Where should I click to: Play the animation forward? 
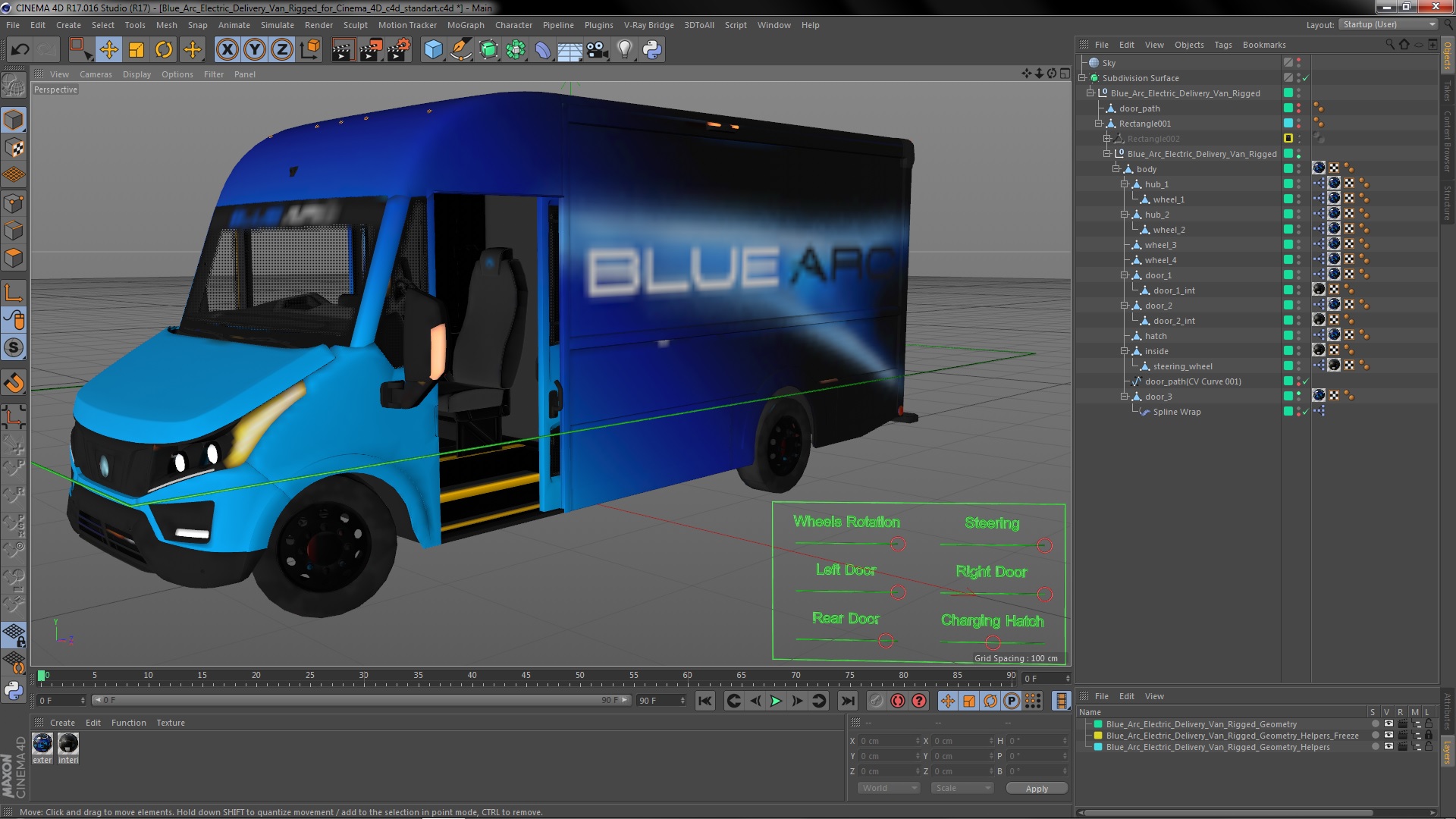coord(776,701)
